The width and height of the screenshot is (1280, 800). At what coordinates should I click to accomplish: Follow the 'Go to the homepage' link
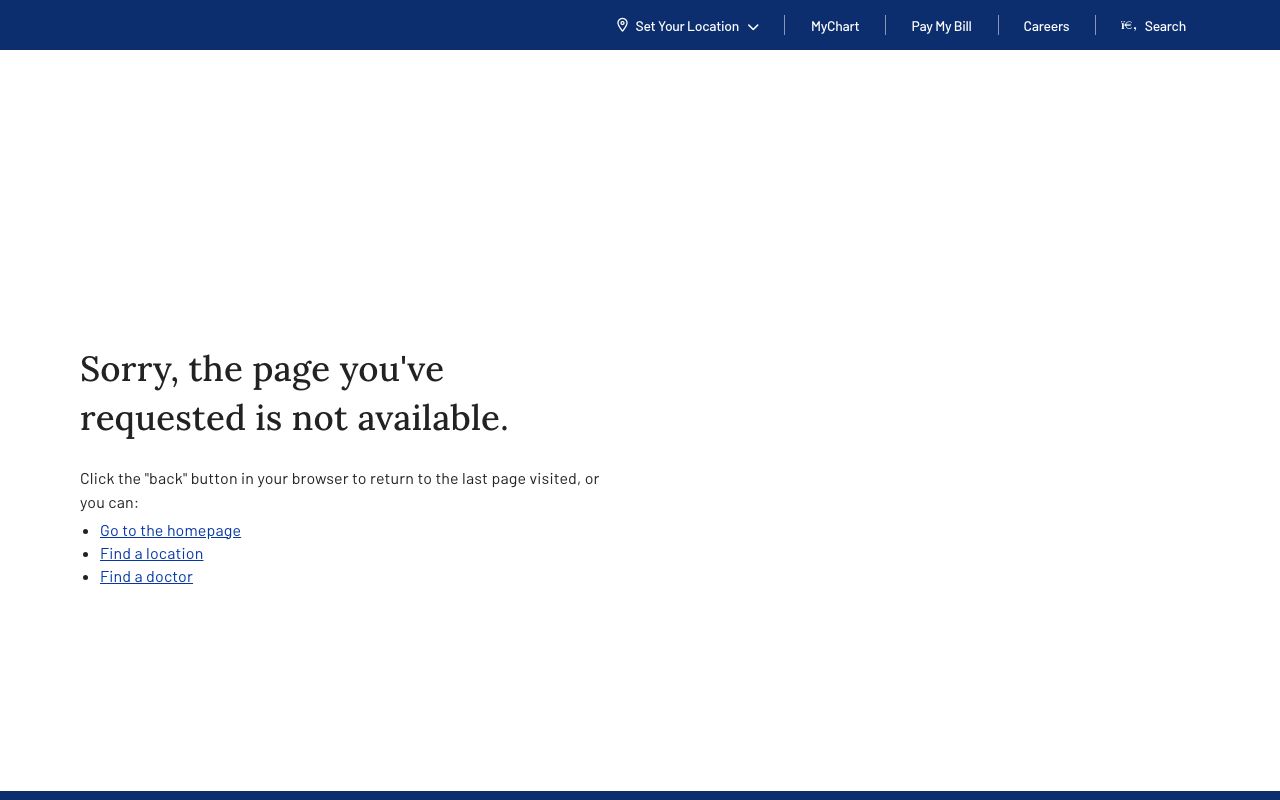pos(170,530)
